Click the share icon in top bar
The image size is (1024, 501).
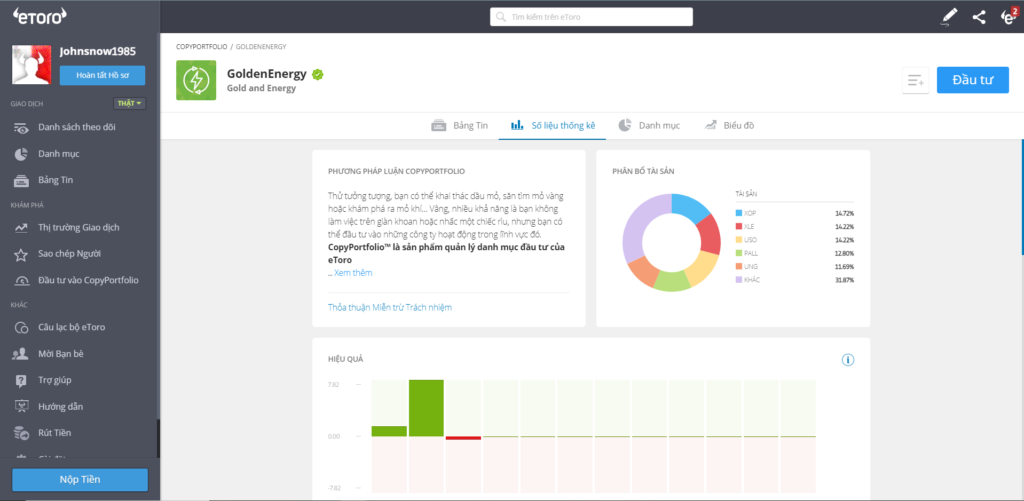pyautogui.click(x=979, y=18)
